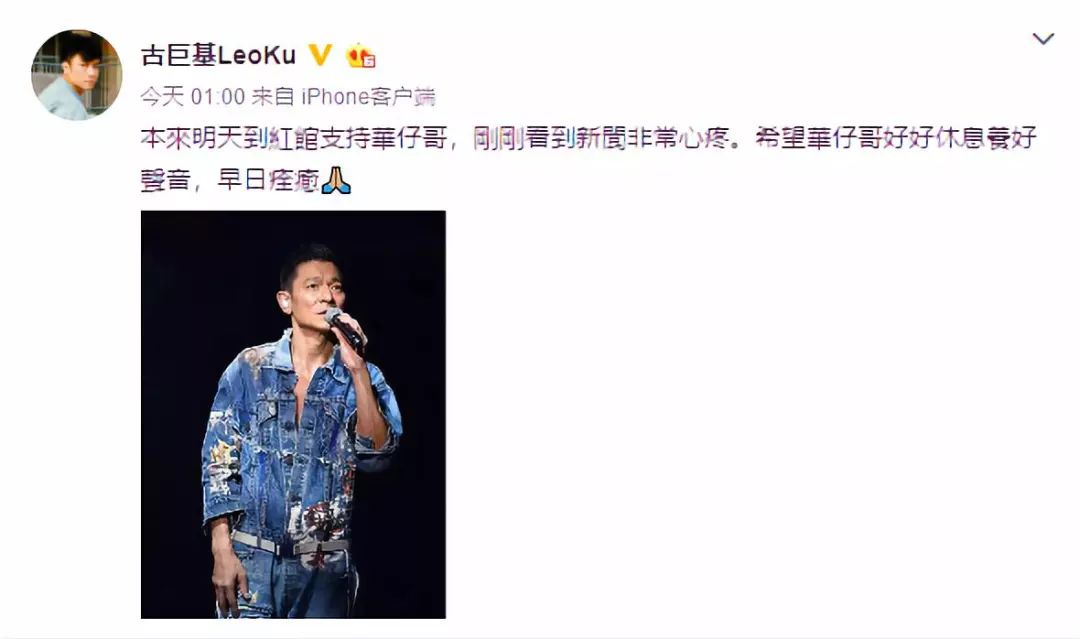Viewport: 1080px width, 639px height.
Task: Click the 来自 label before iPhone客户端
Action: click(273, 96)
